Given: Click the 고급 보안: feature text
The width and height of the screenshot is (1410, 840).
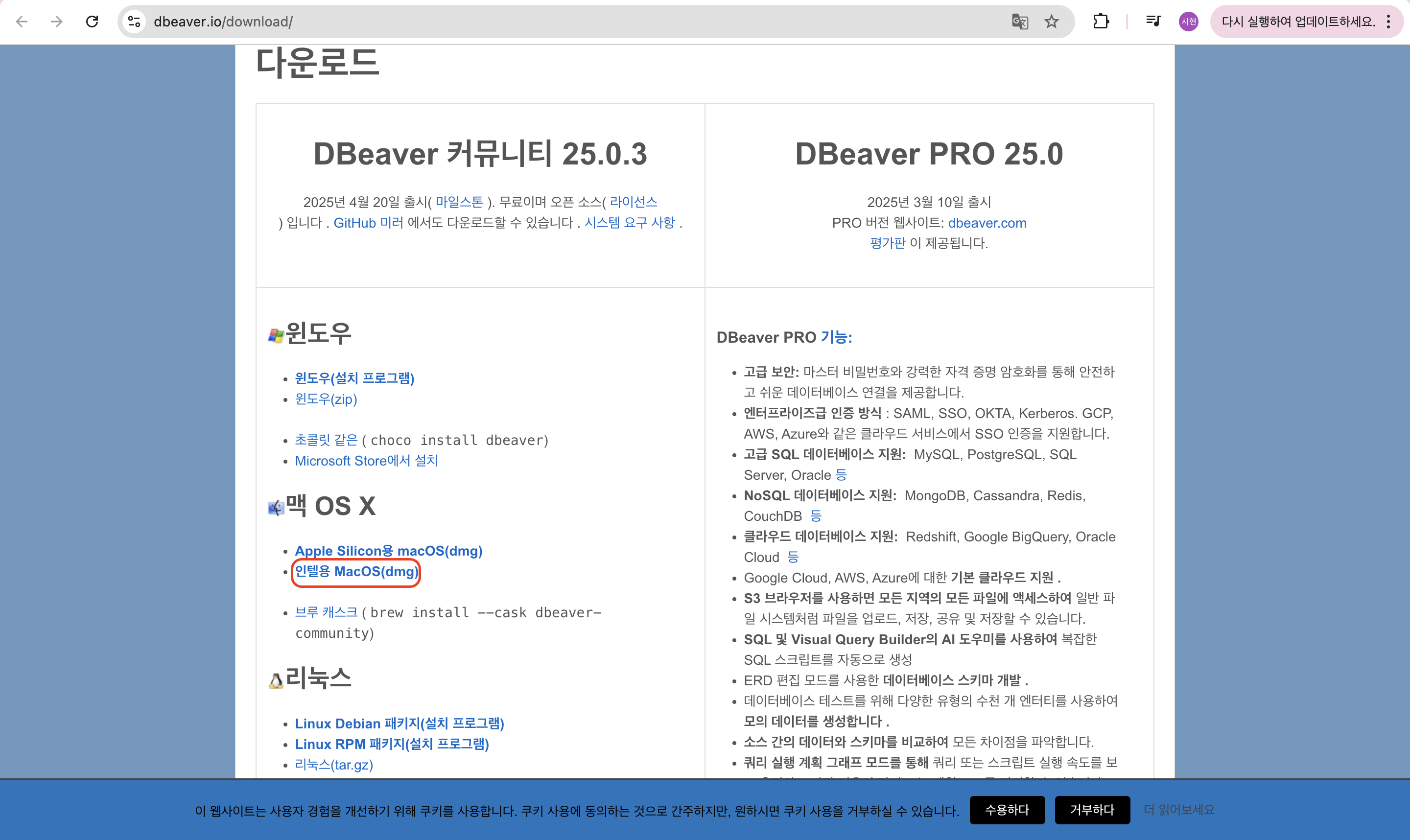Looking at the screenshot, I should point(772,372).
